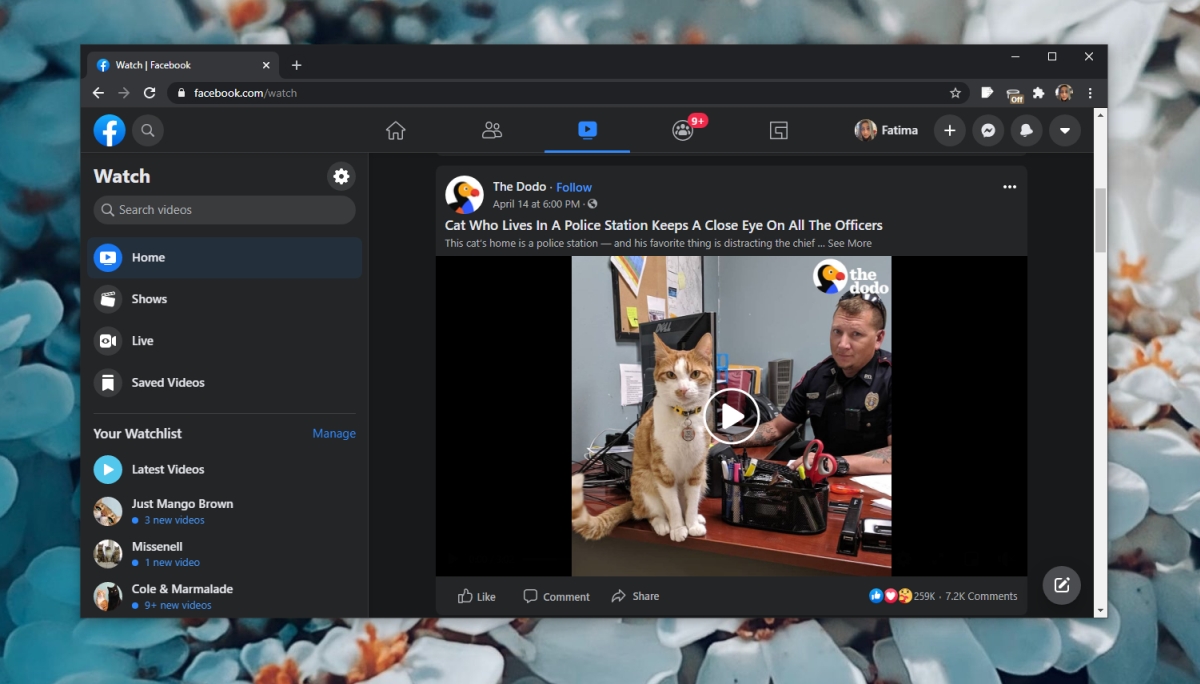Go to News Feed with the home icon
Screen dimensions: 1200x684
tap(395, 130)
